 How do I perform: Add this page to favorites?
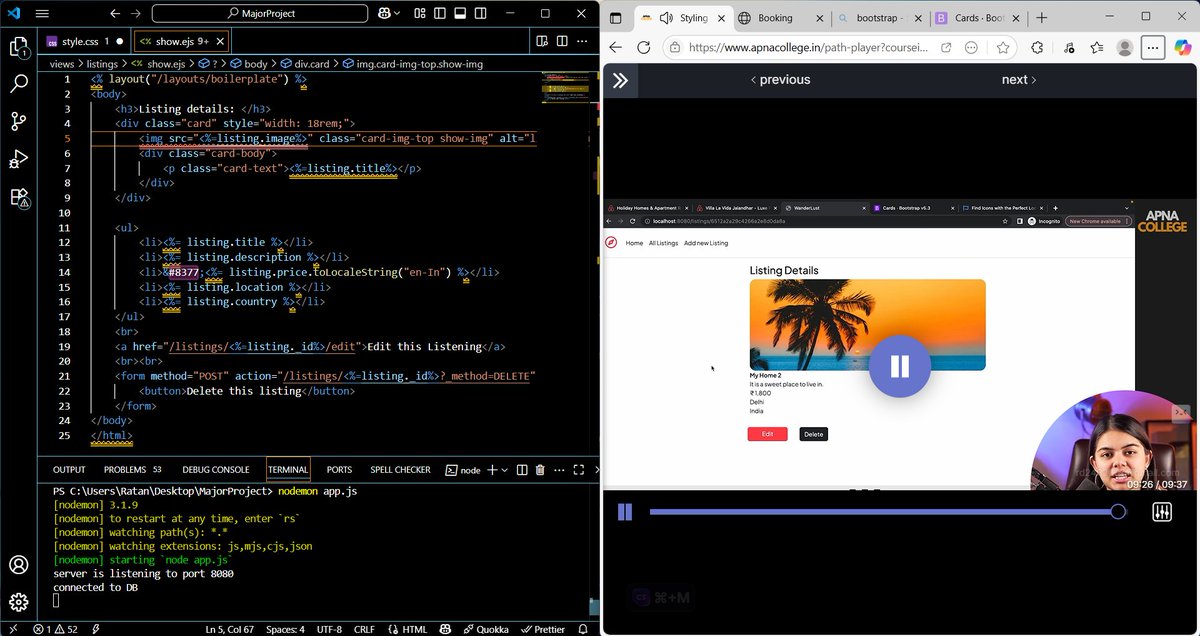1002,48
